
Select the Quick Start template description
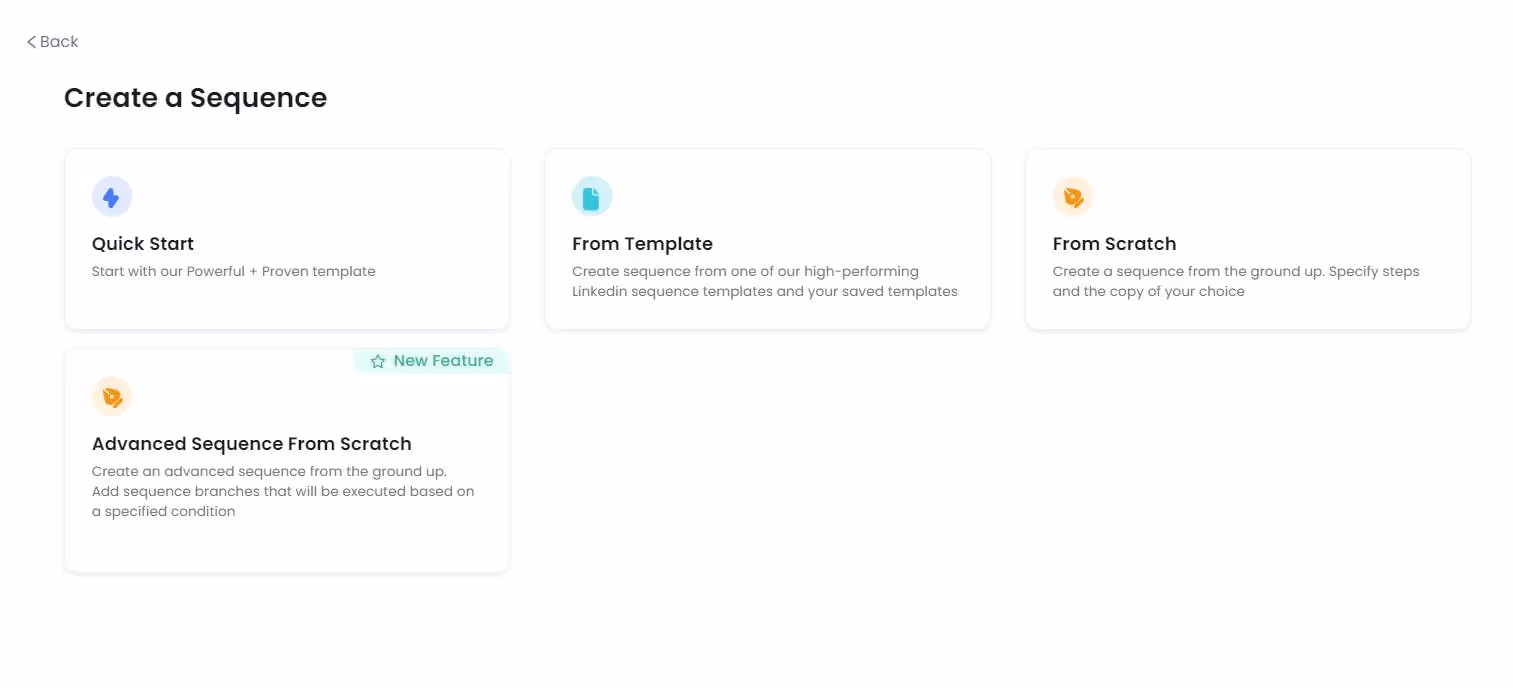(233, 271)
